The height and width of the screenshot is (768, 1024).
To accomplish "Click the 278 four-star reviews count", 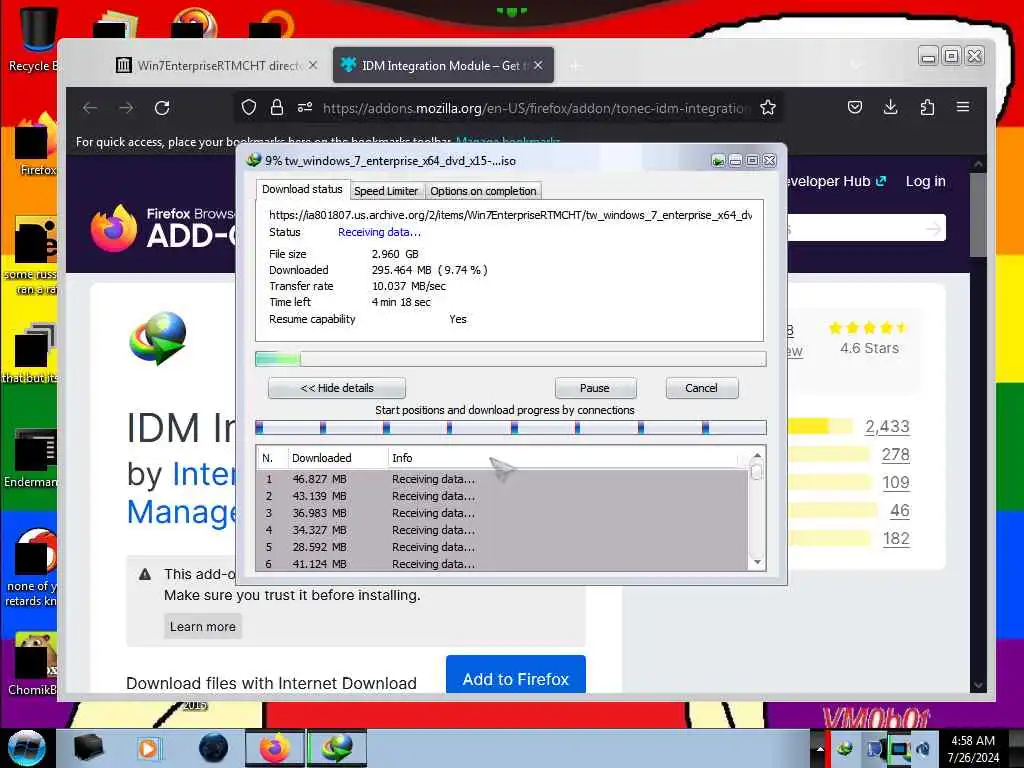I will [895, 455].
